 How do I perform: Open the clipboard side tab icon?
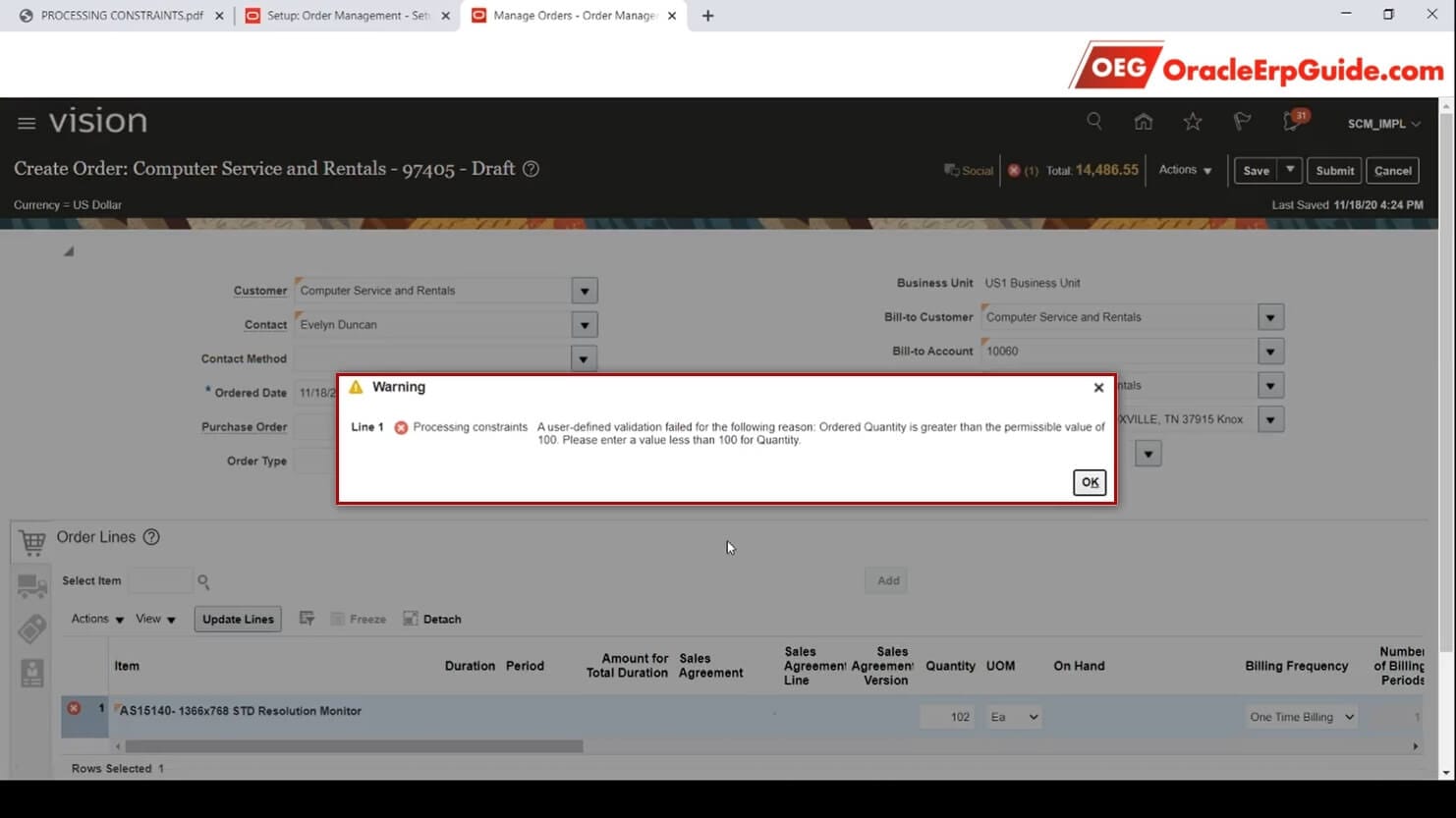pyautogui.click(x=31, y=673)
